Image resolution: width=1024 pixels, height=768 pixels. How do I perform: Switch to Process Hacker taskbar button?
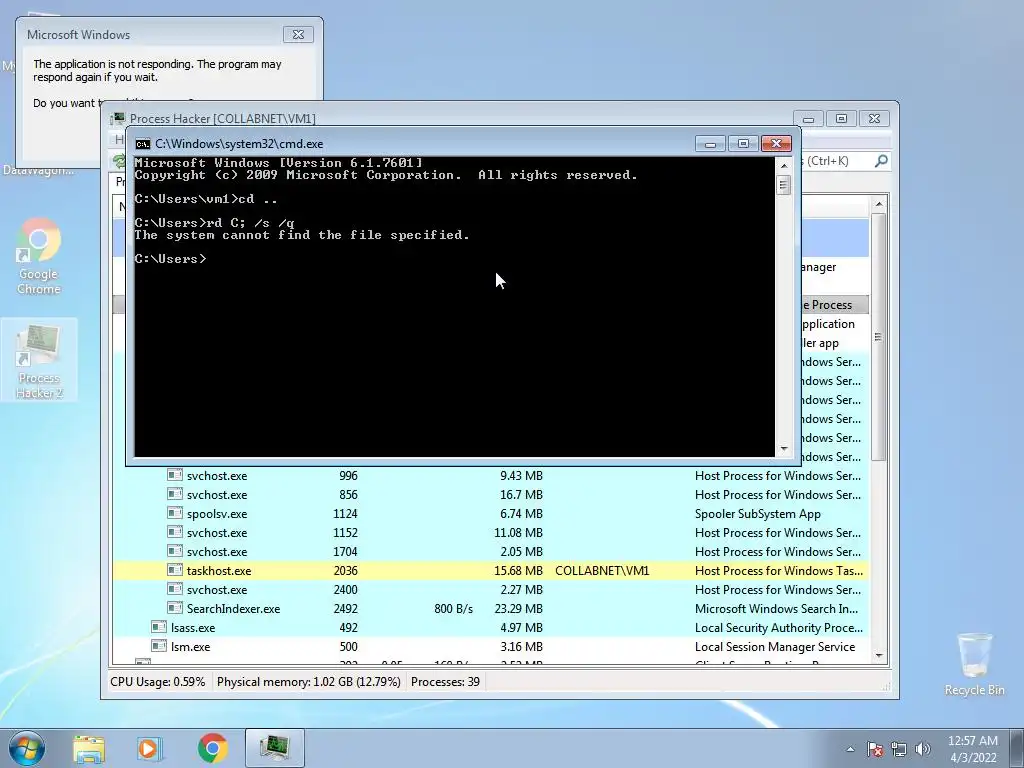275,748
